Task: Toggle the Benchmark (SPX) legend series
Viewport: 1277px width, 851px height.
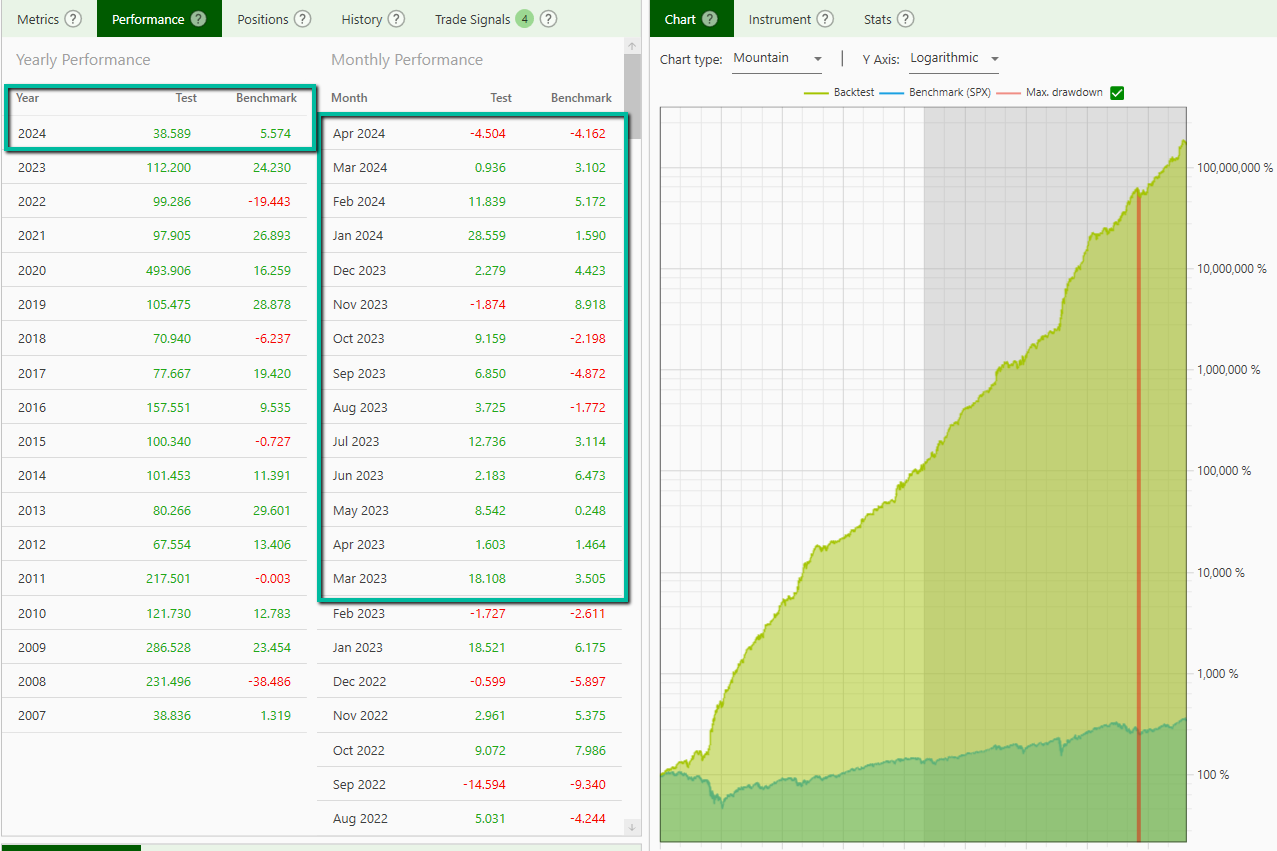Action: click(x=934, y=93)
